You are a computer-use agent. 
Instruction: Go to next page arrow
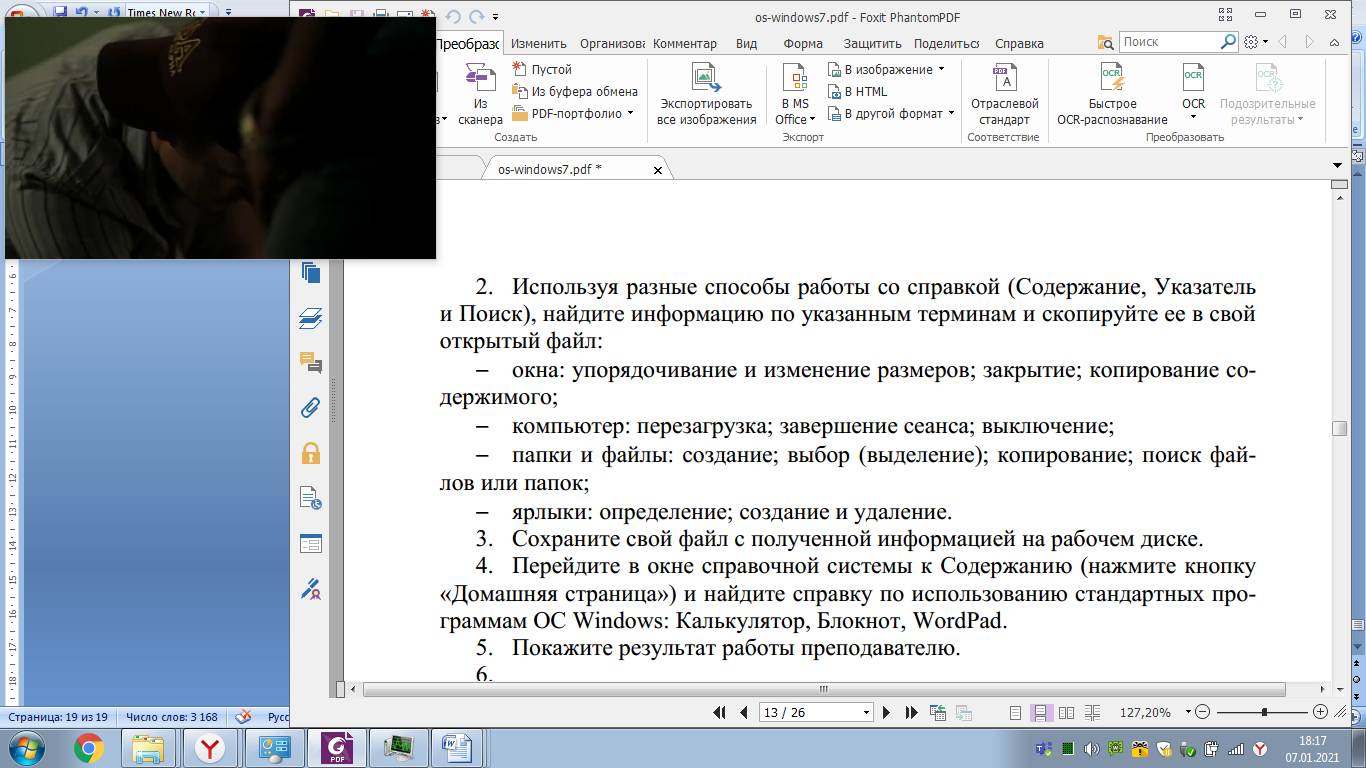(x=886, y=712)
